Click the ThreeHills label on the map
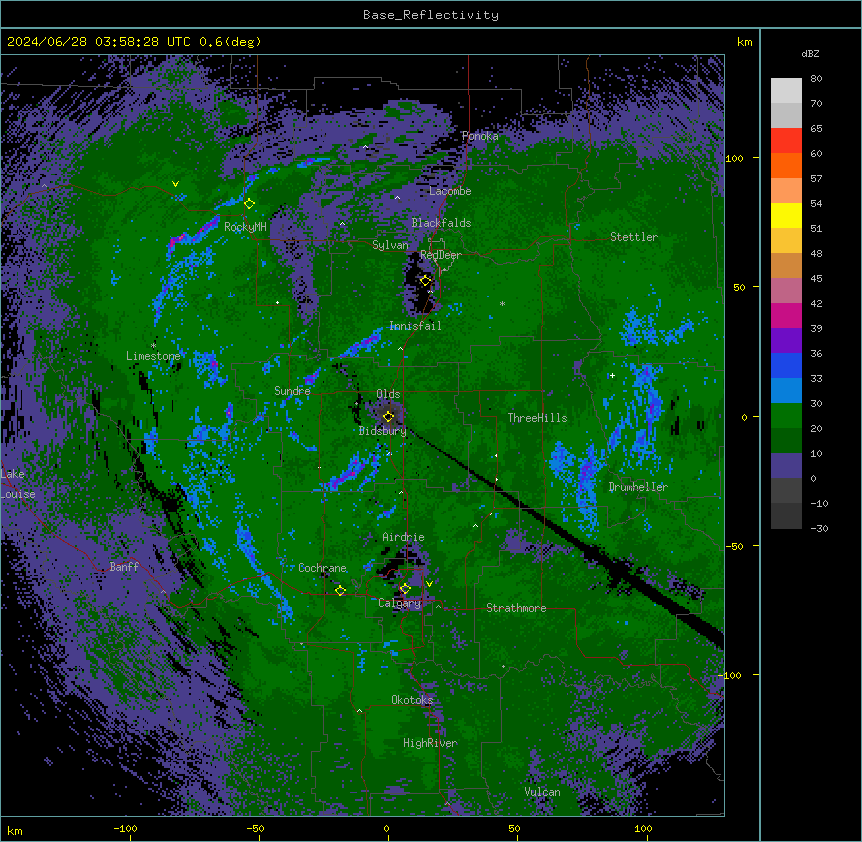The width and height of the screenshot is (862, 842). pyautogui.click(x=538, y=418)
